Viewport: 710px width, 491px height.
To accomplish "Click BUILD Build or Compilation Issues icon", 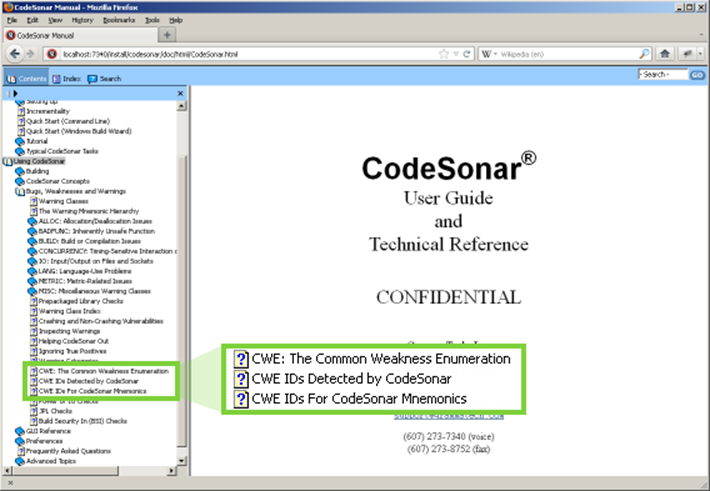I will (32, 241).
